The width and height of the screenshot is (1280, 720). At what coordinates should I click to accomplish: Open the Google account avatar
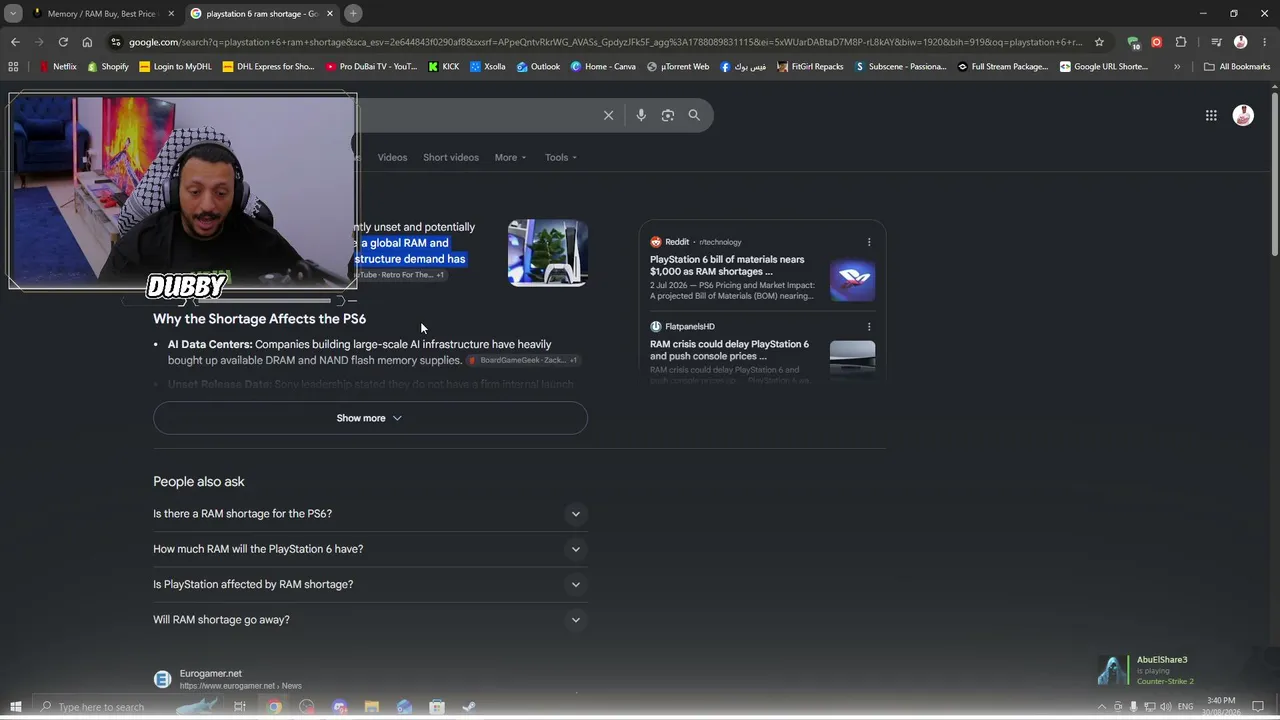tap(1243, 116)
